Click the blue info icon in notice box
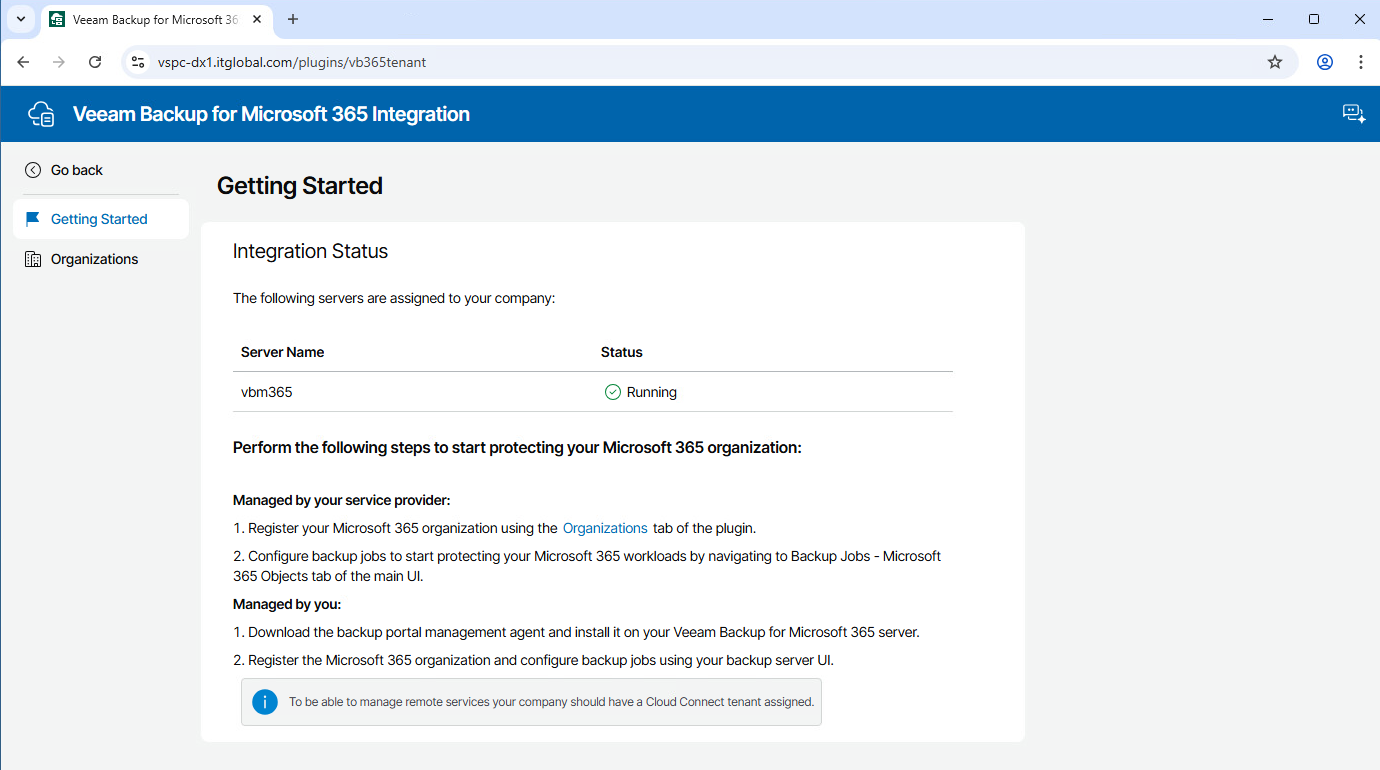Viewport: 1380px width, 770px height. (265, 702)
